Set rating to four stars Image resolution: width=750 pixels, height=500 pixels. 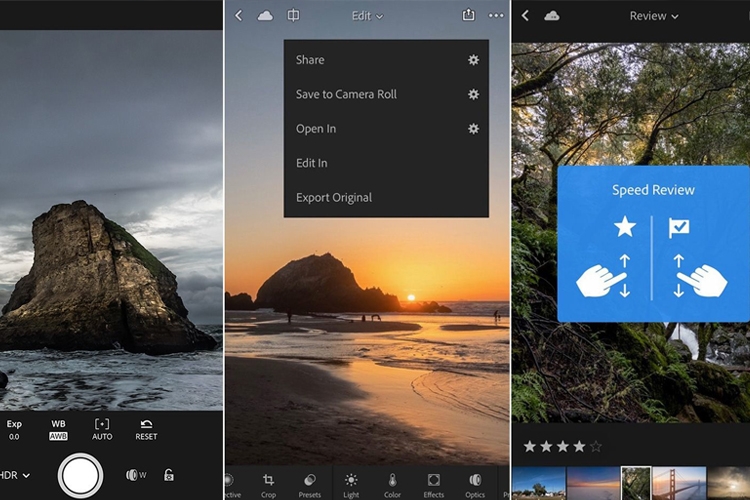click(x=579, y=446)
